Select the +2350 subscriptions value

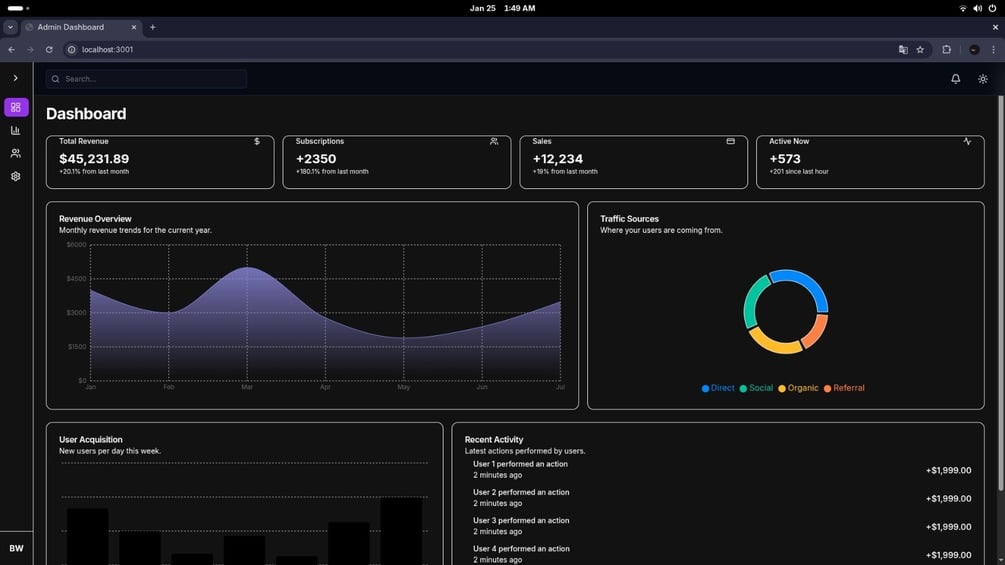316,158
